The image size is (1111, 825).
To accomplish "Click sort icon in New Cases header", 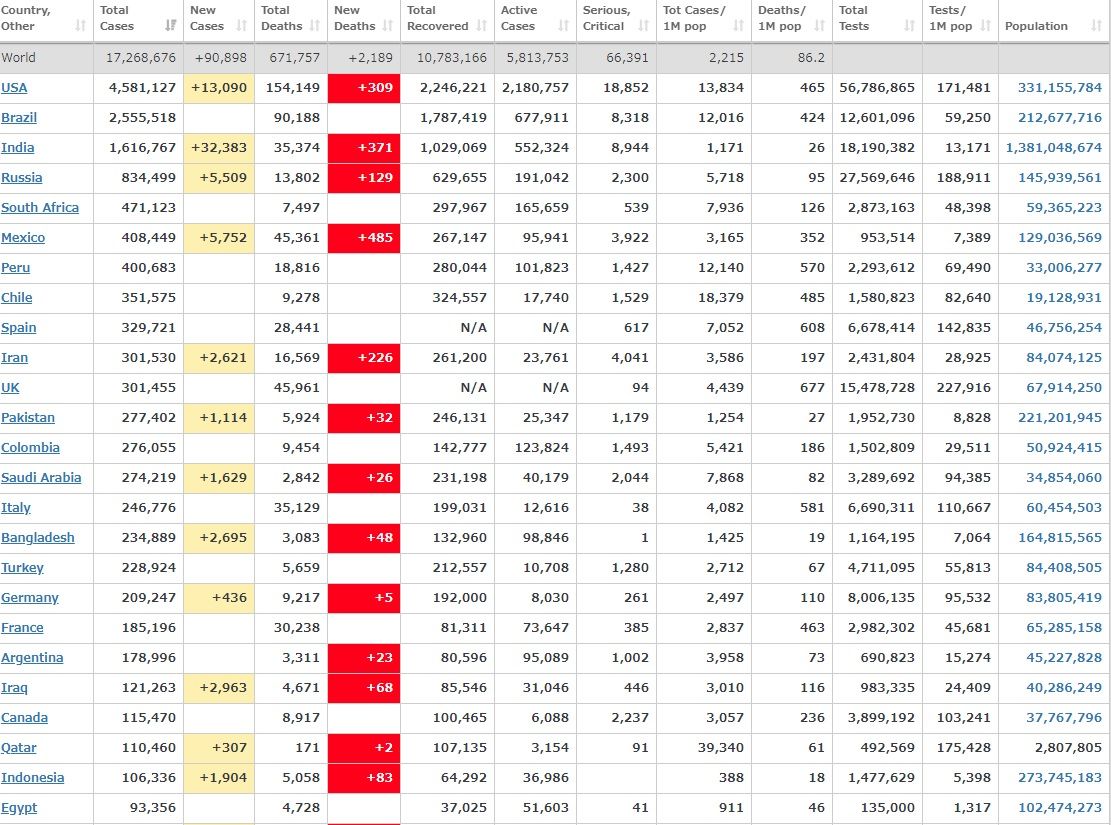I will 242,26.
